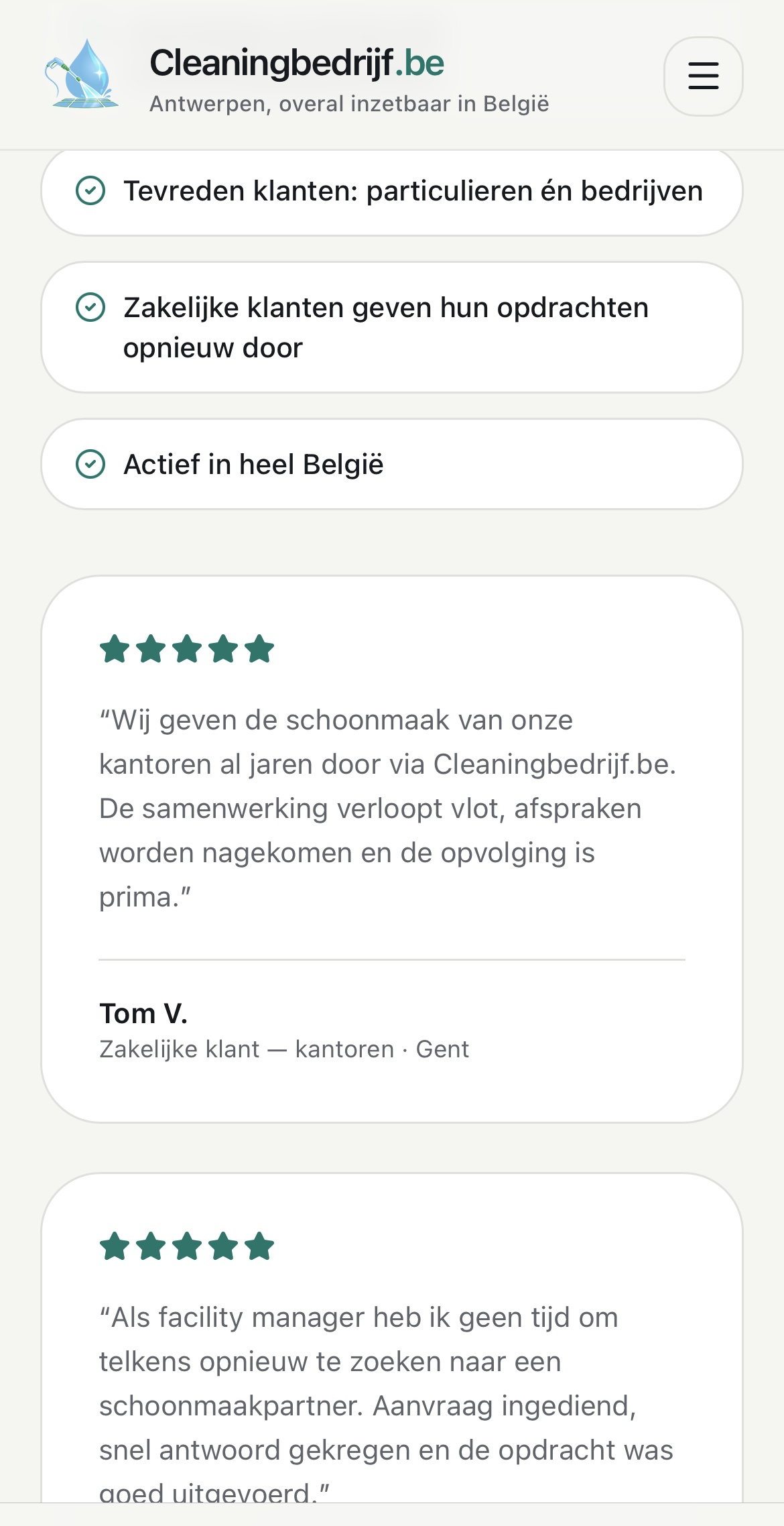This screenshot has width=784, height=1526.
Task: Click first star in Tom V. review
Action: click(115, 649)
